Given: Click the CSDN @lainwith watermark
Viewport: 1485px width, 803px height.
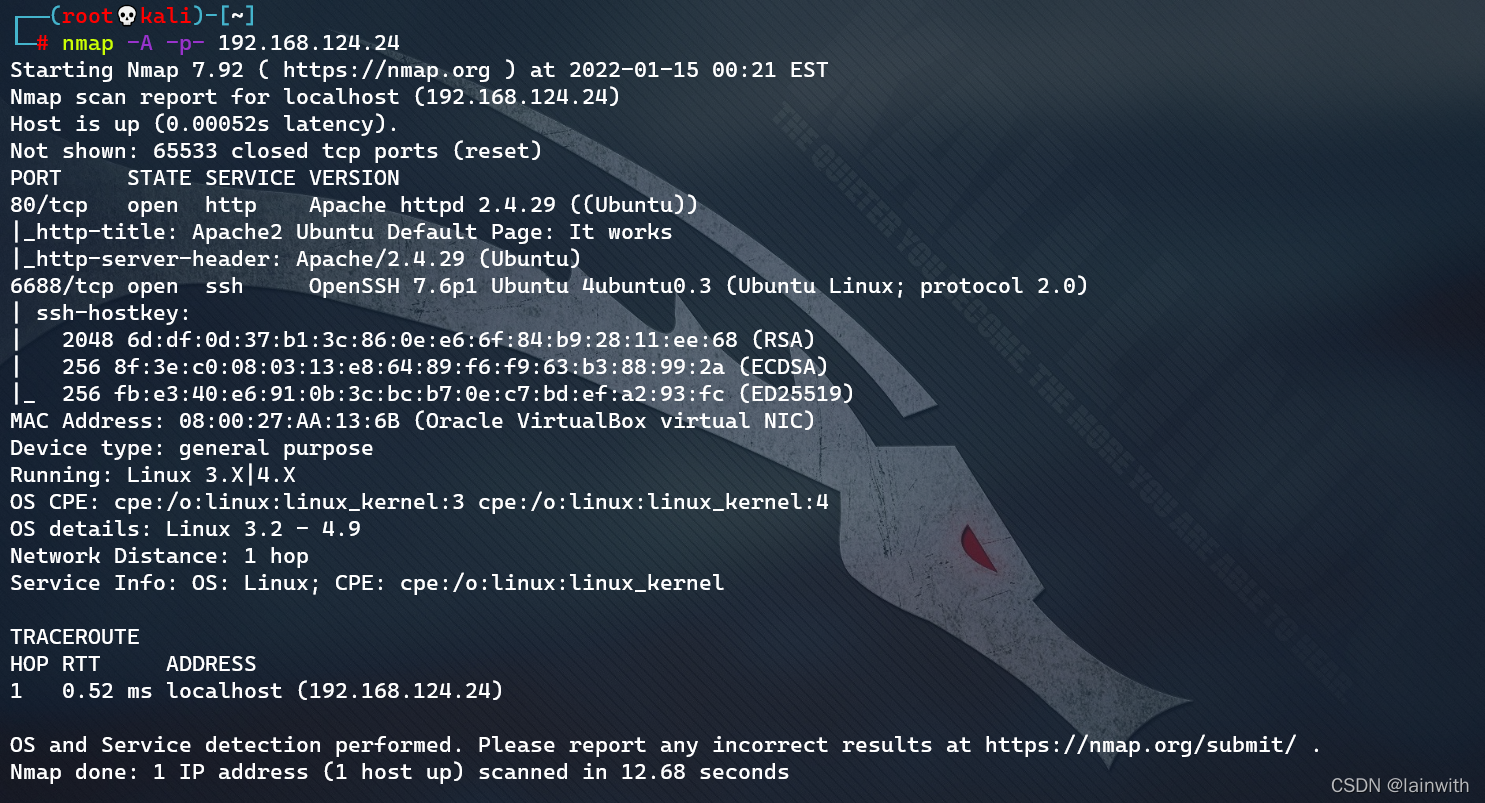Looking at the screenshot, I should pos(1402,786).
